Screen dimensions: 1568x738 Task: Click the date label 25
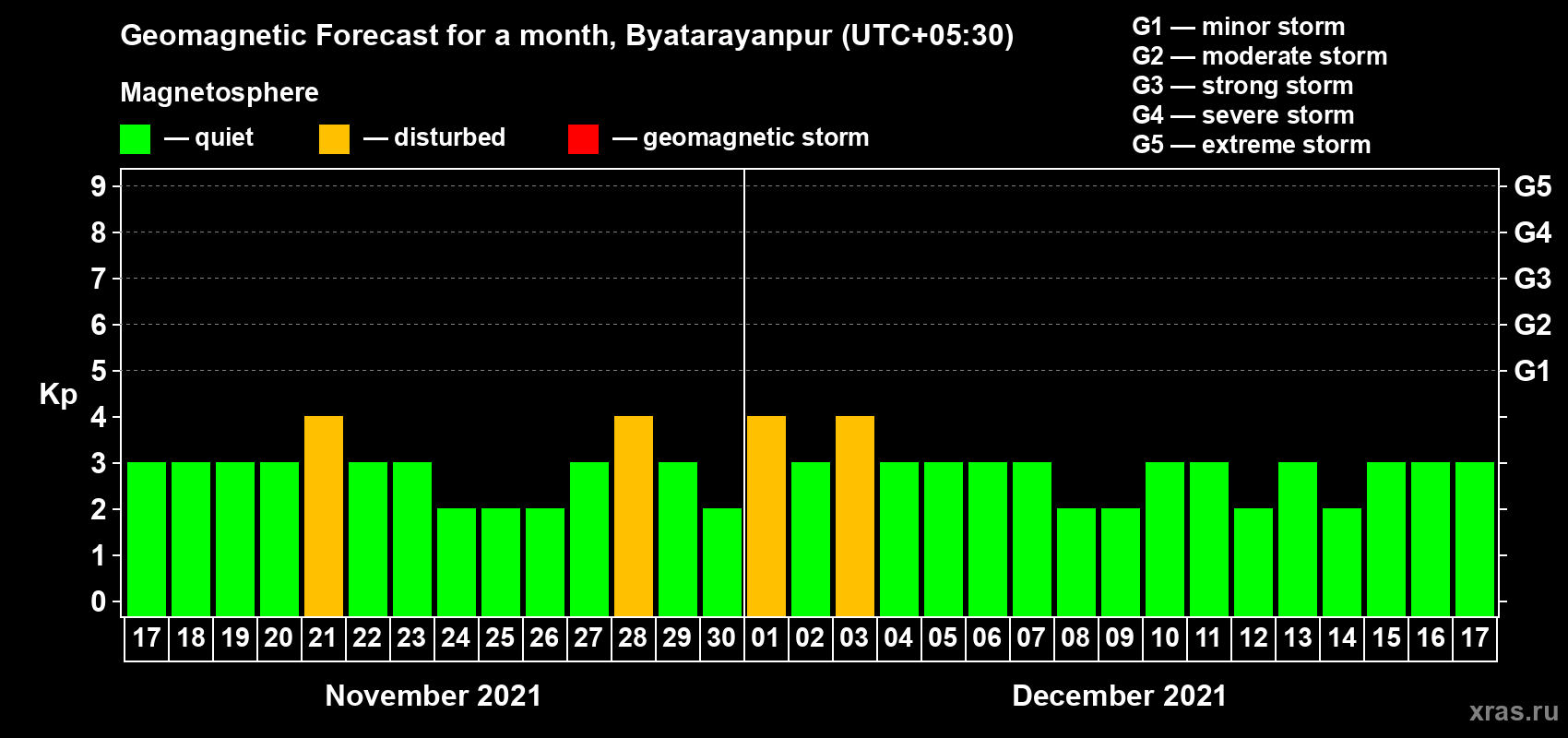click(x=501, y=638)
